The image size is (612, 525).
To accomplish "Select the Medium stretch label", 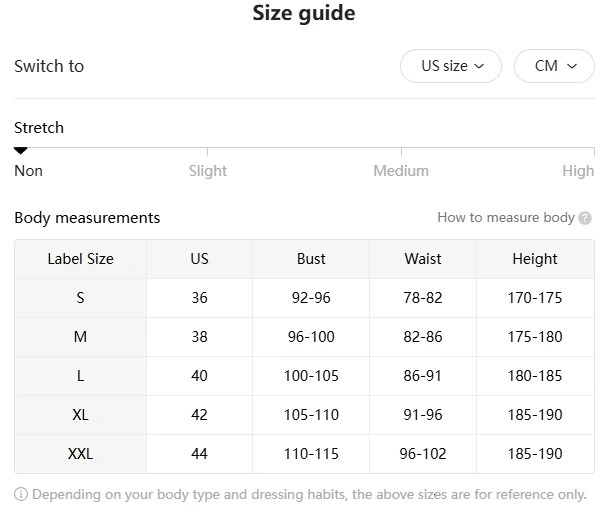I will click(401, 171).
